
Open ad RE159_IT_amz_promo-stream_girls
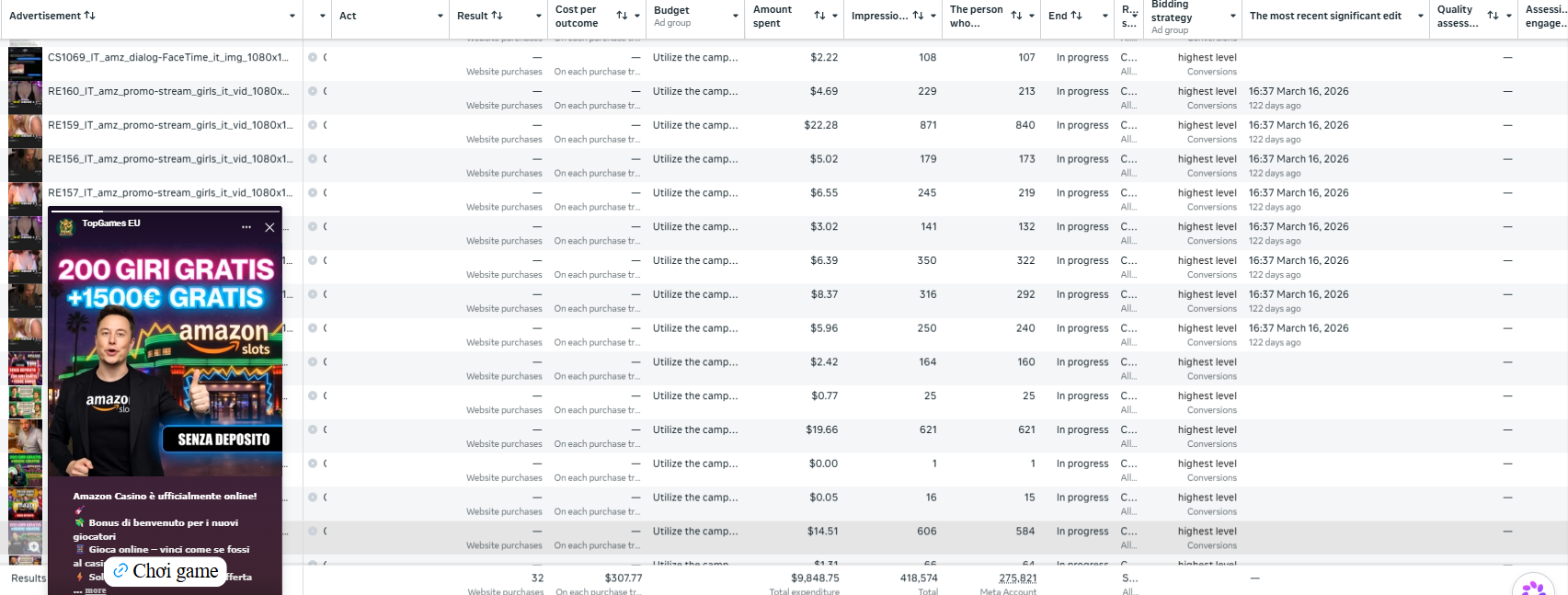pos(170,125)
